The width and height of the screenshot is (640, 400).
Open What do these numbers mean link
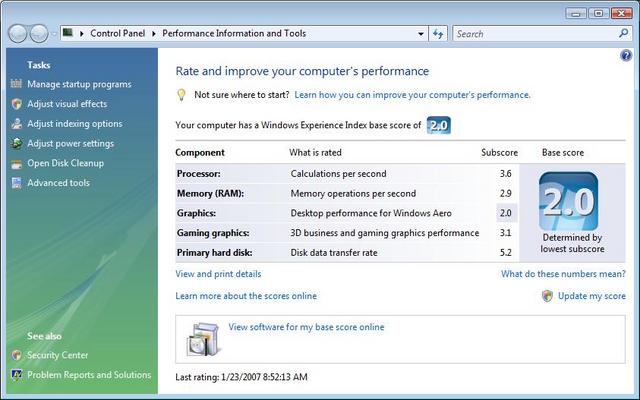click(563, 274)
